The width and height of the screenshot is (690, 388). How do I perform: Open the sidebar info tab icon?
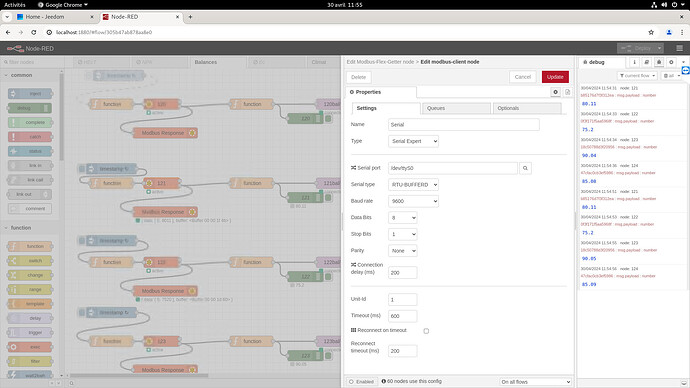pyautogui.click(x=634, y=62)
